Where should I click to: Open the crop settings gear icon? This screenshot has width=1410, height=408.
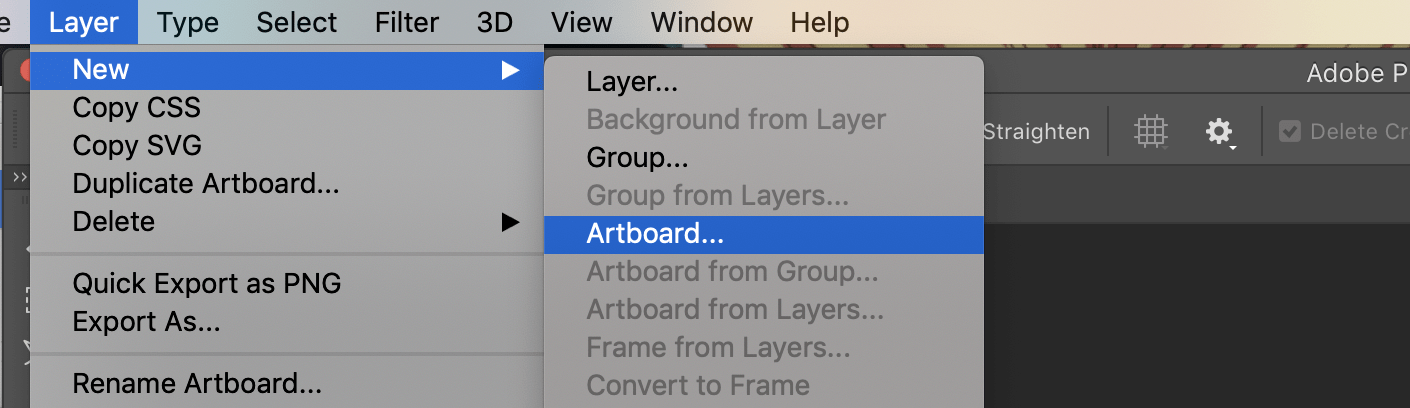pyautogui.click(x=1219, y=132)
